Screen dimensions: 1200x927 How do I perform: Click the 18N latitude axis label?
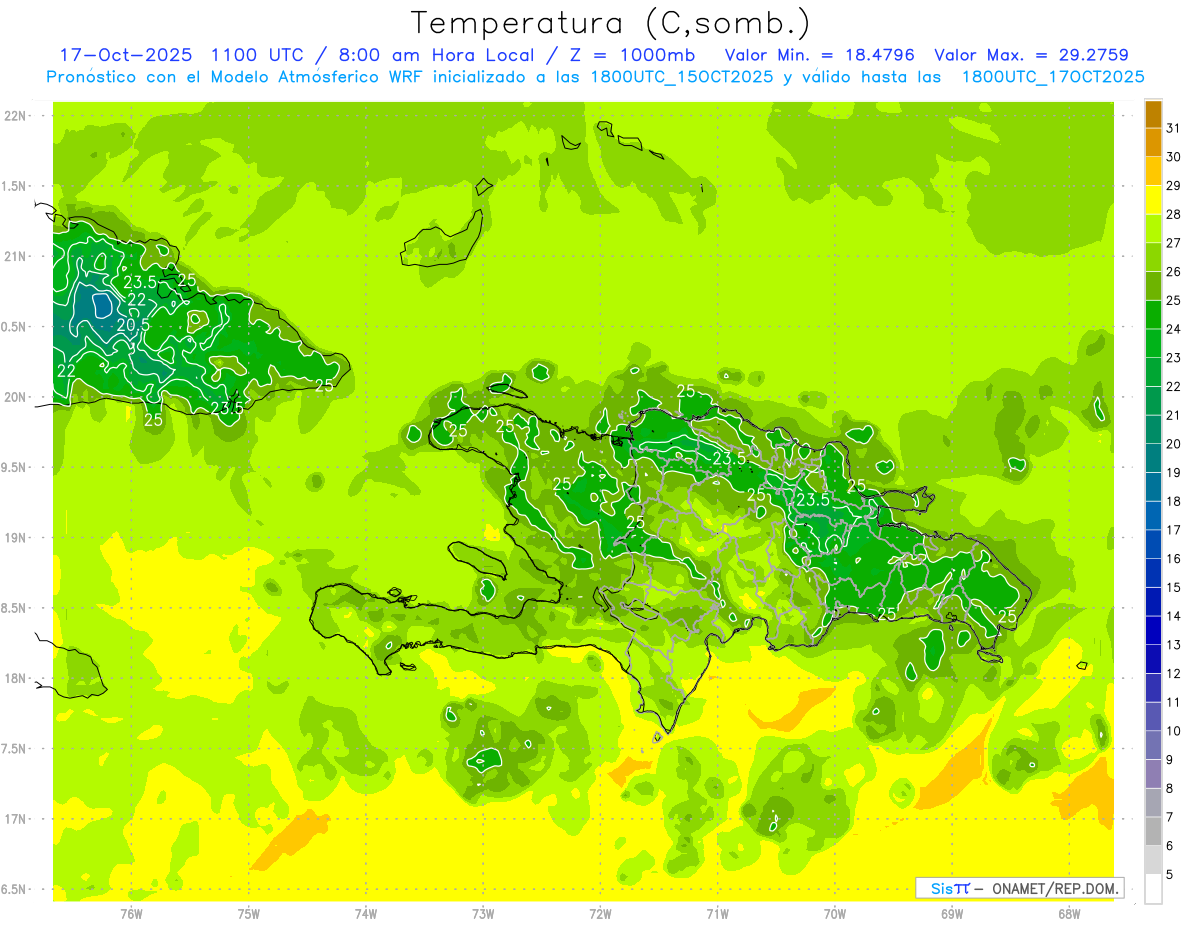[16, 679]
